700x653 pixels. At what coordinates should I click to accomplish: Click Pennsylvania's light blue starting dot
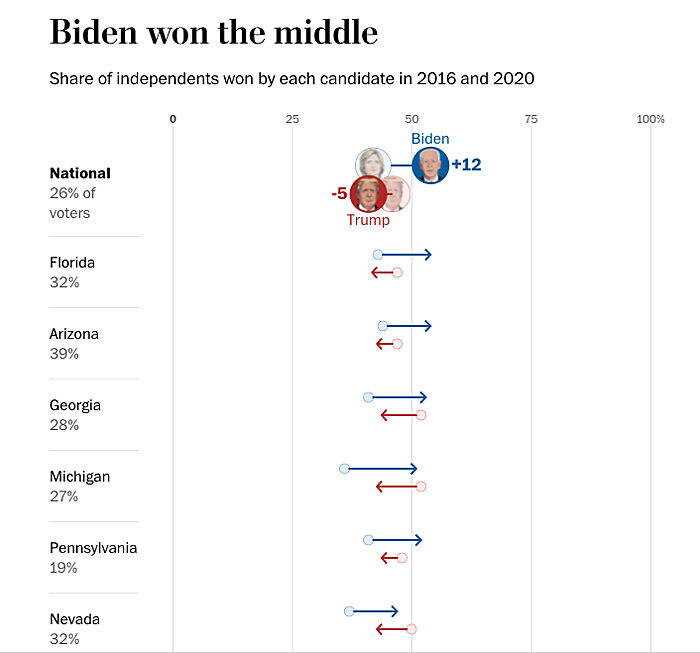369,540
